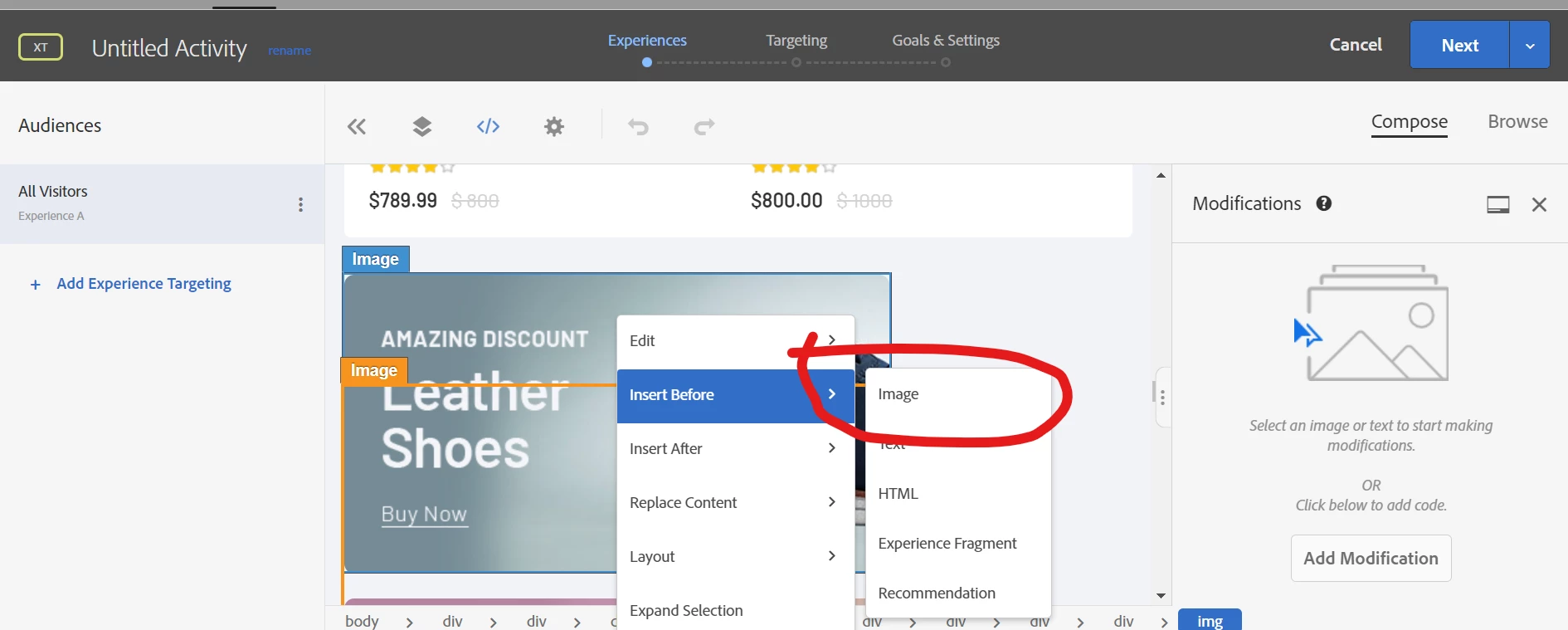Image resolution: width=1568 pixels, height=630 pixels.
Task: Click the $800.00 price text
Action: 786,201
